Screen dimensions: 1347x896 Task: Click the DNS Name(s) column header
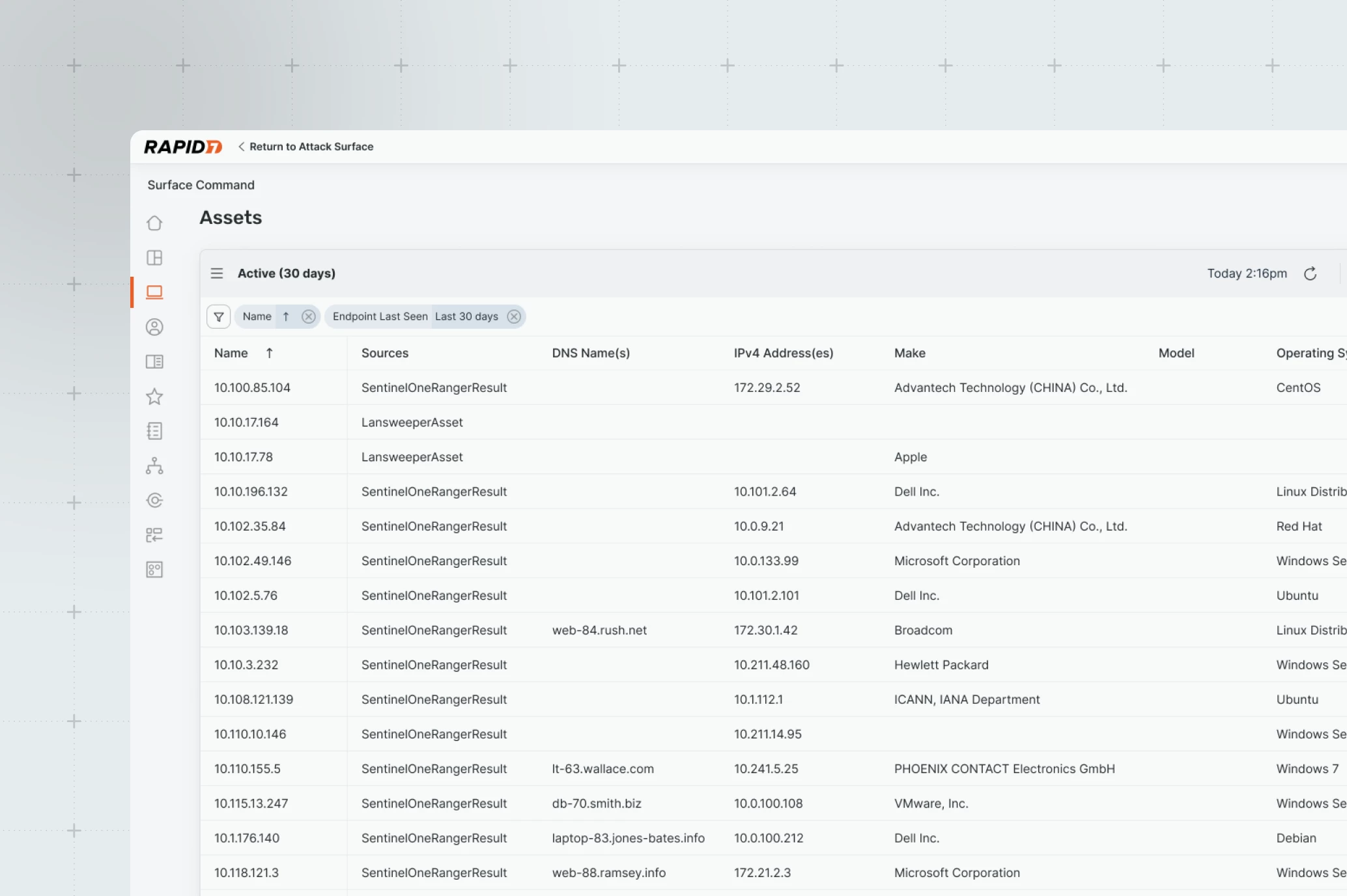pos(591,353)
